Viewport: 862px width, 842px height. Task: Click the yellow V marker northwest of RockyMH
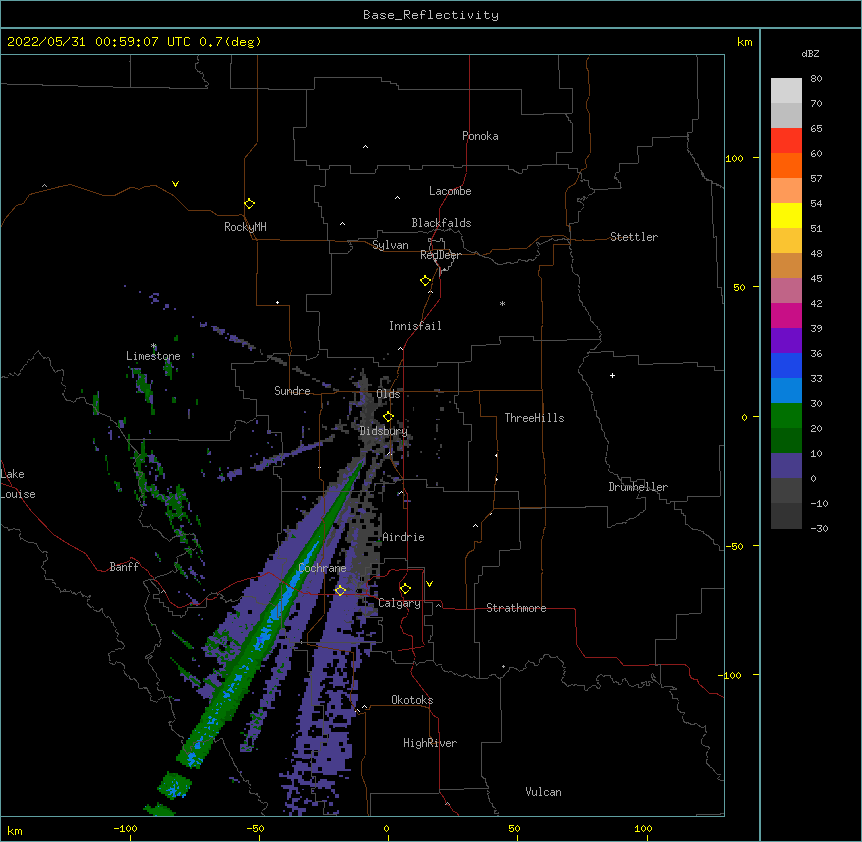(x=175, y=184)
